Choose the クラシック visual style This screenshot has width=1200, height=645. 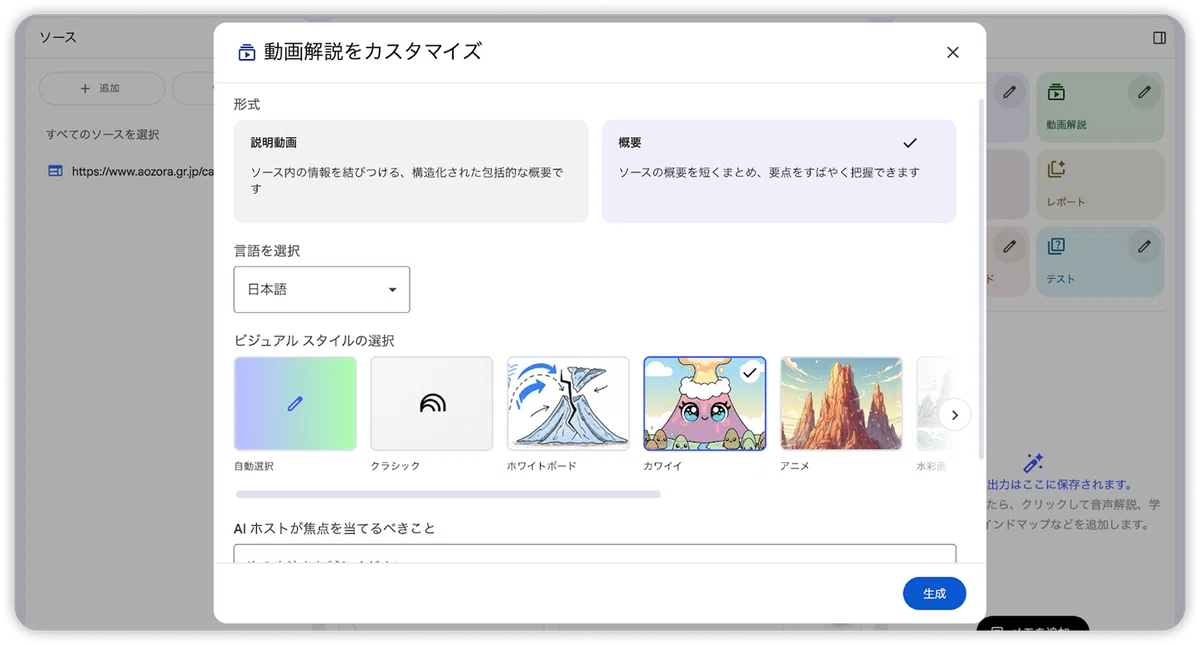click(432, 404)
